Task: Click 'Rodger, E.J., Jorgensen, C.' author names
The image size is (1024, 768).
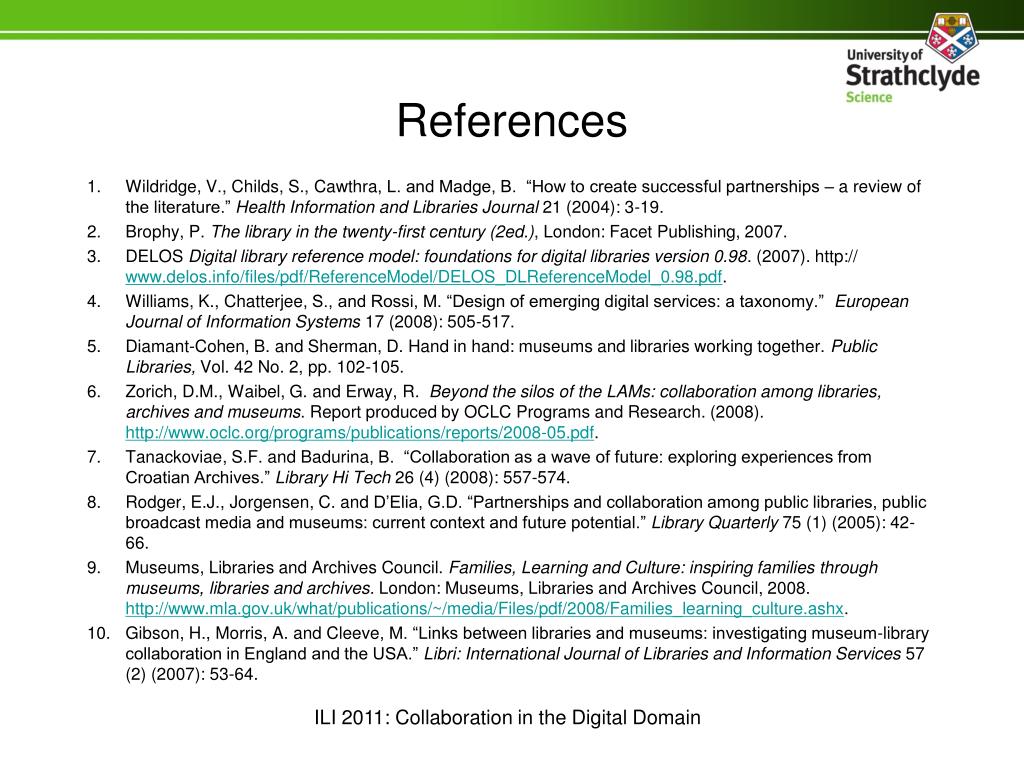Action: pyautogui.click(x=230, y=502)
